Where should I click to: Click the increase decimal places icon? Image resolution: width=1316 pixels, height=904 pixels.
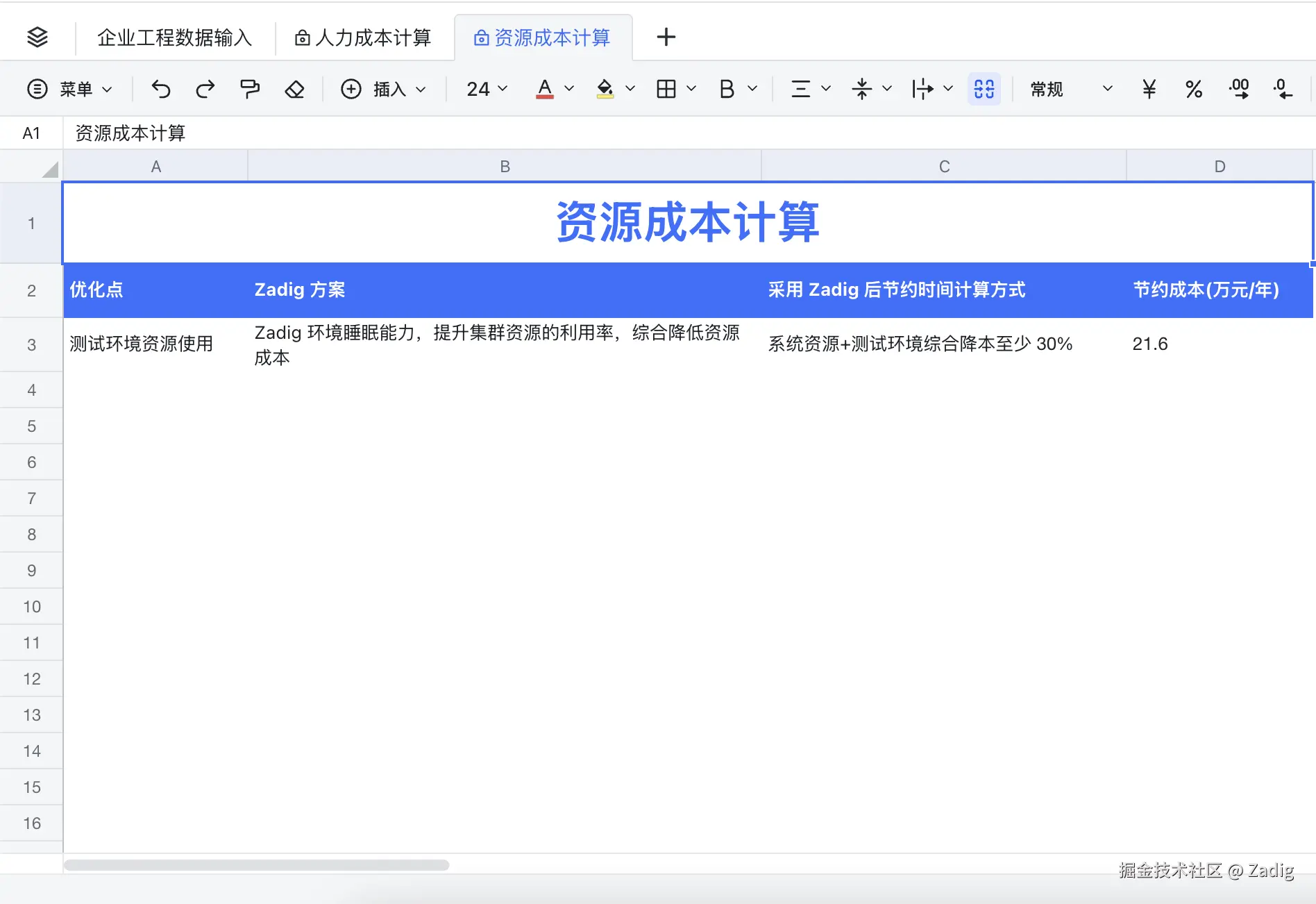click(1239, 89)
